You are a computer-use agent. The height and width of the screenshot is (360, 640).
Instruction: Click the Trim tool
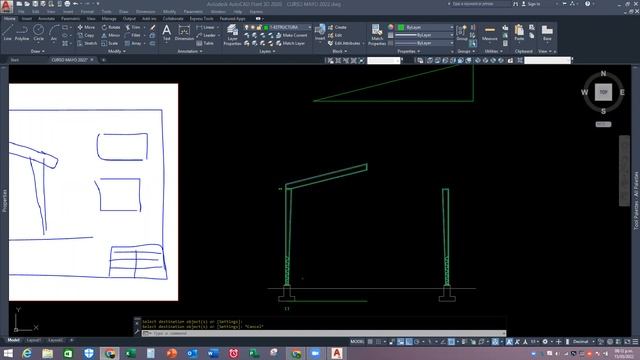[x=133, y=27]
